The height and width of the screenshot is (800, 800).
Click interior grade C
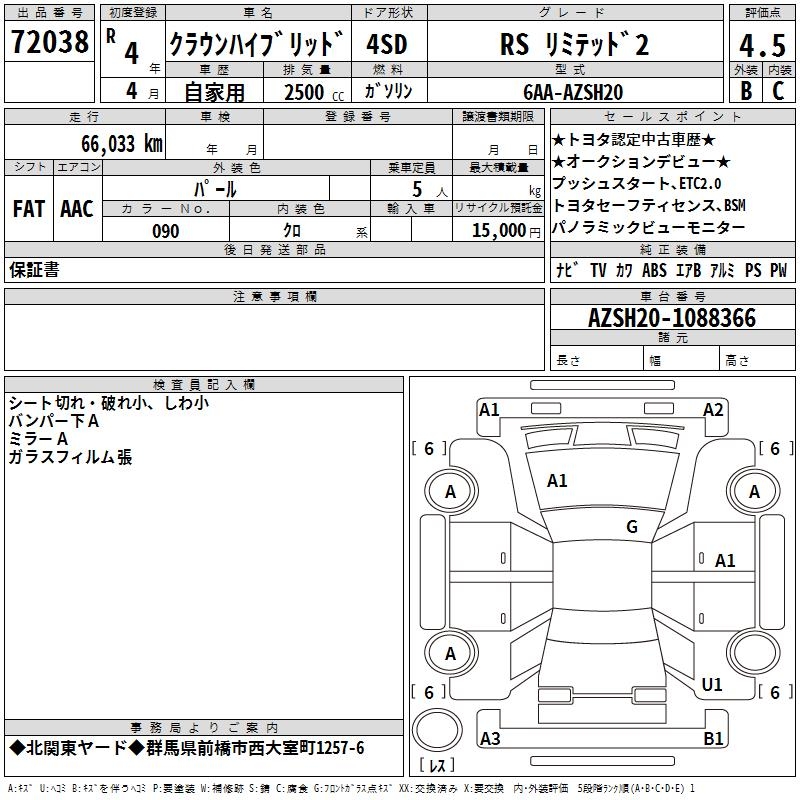pyautogui.click(x=778, y=91)
